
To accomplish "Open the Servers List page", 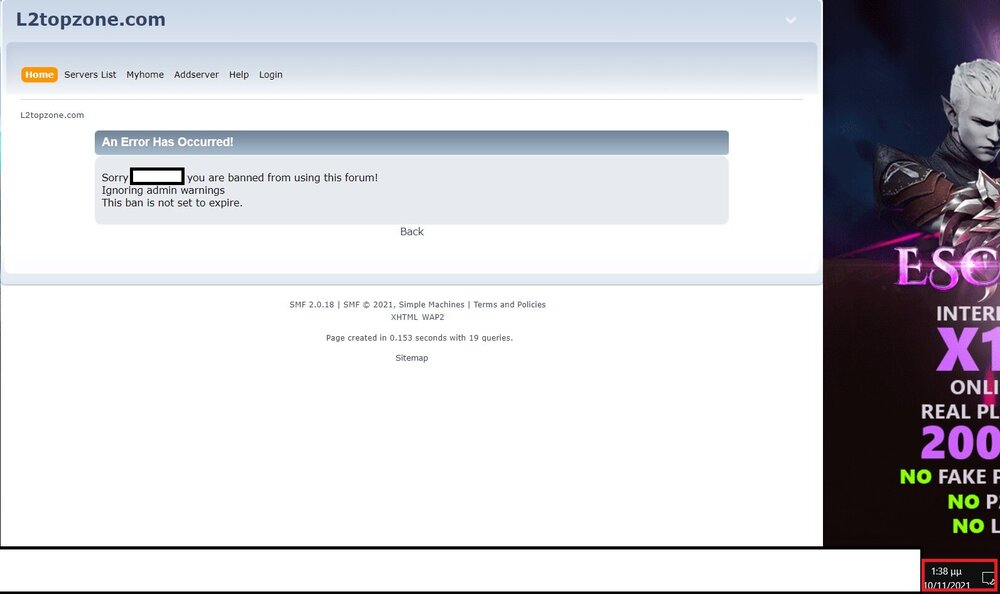I will (x=90, y=75).
